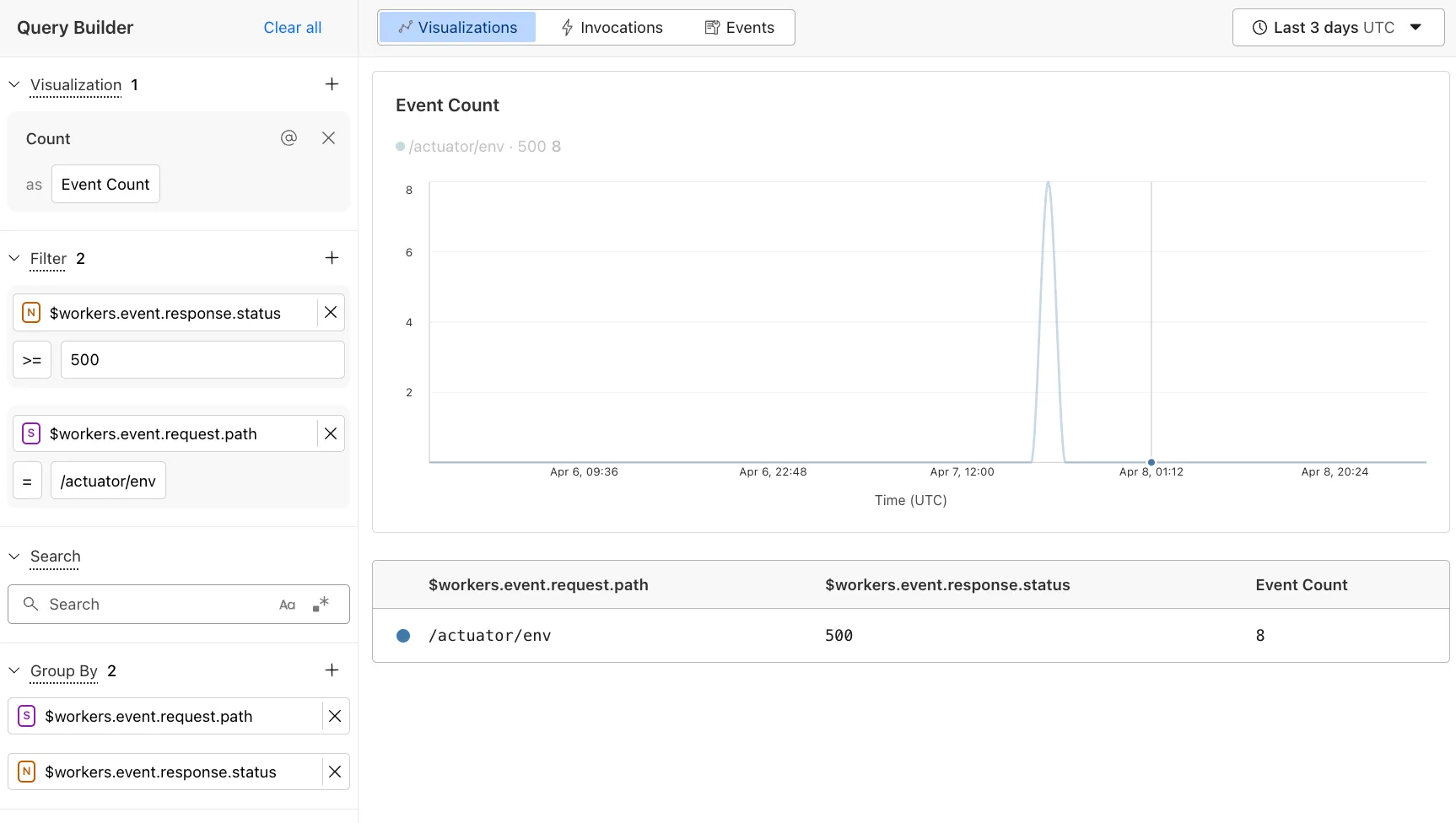
Task: Toggle case sensitivity in the Search bar
Action: [288, 605]
